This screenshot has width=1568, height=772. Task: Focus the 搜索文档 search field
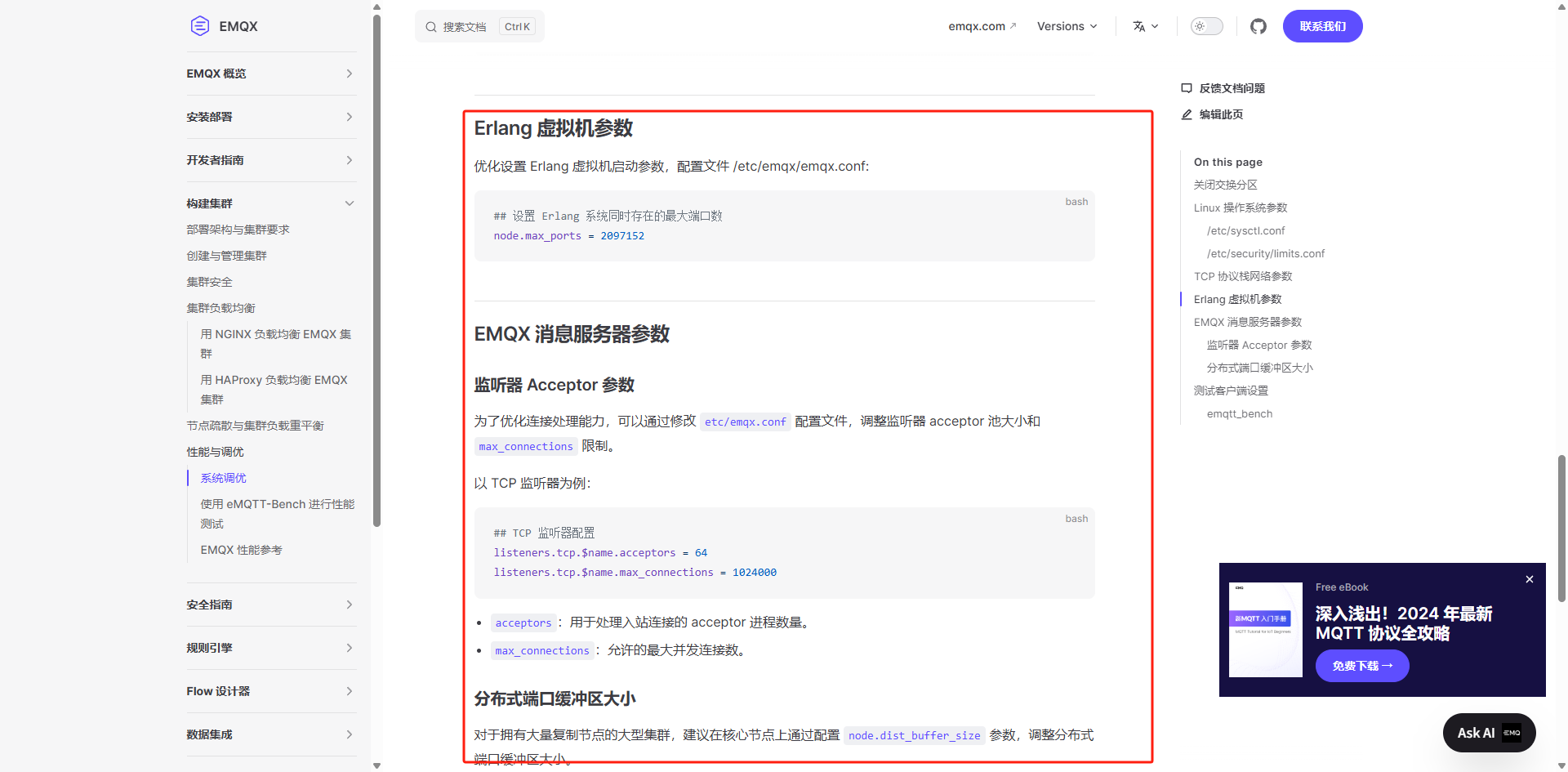coord(479,27)
